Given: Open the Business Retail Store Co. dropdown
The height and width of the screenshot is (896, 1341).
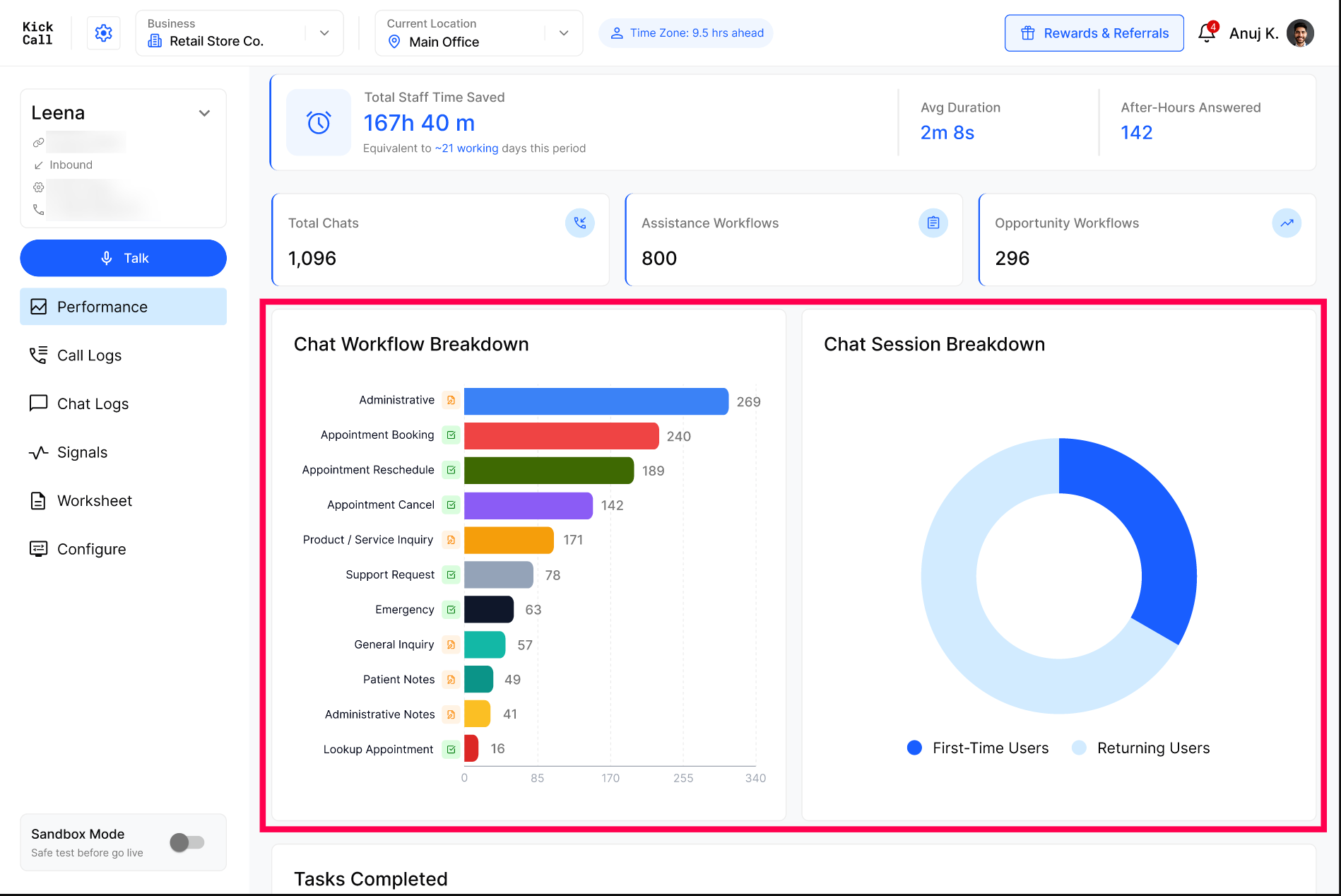Looking at the screenshot, I should [x=240, y=33].
